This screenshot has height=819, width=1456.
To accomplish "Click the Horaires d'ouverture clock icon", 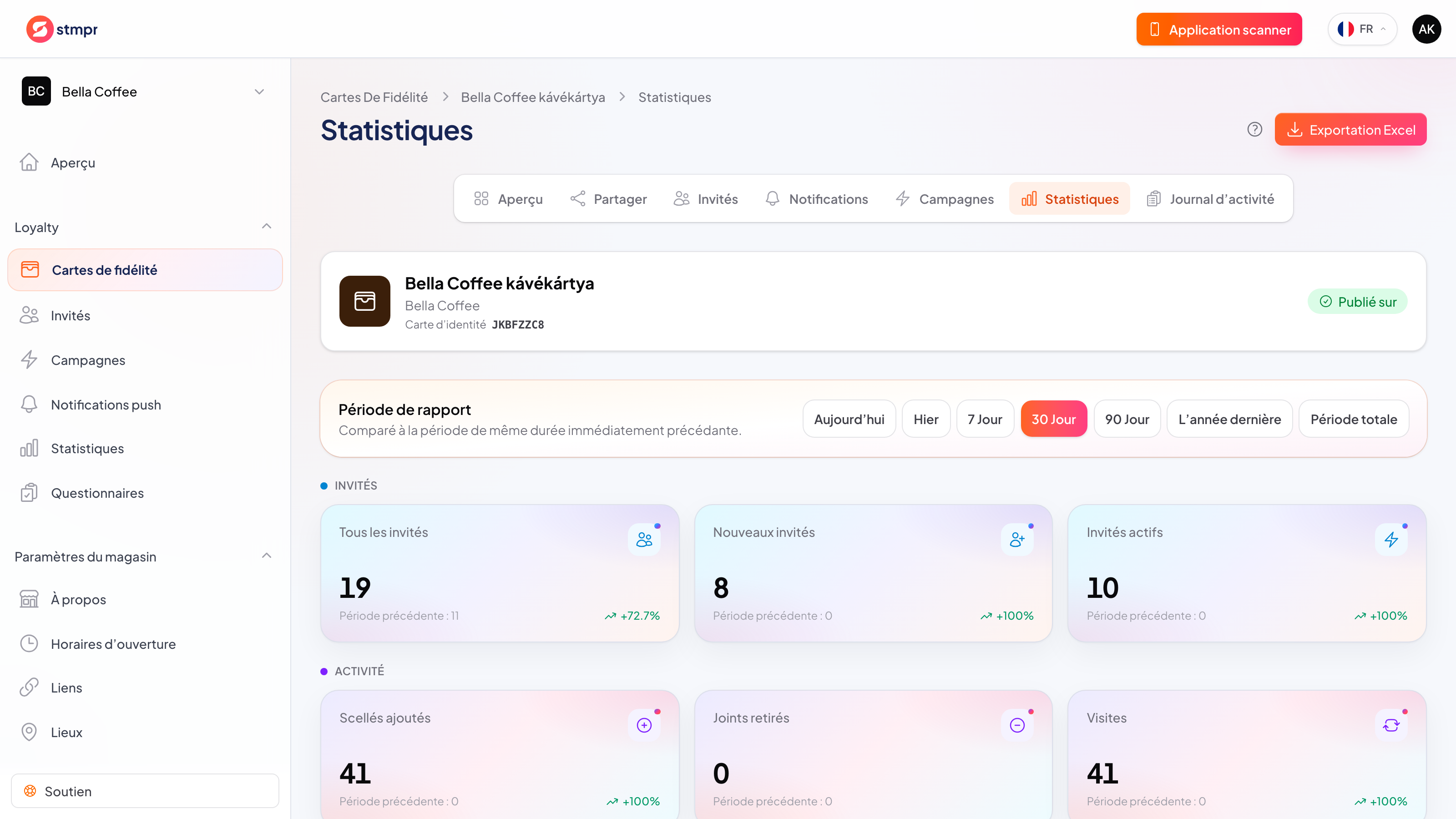I will tap(29, 643).
